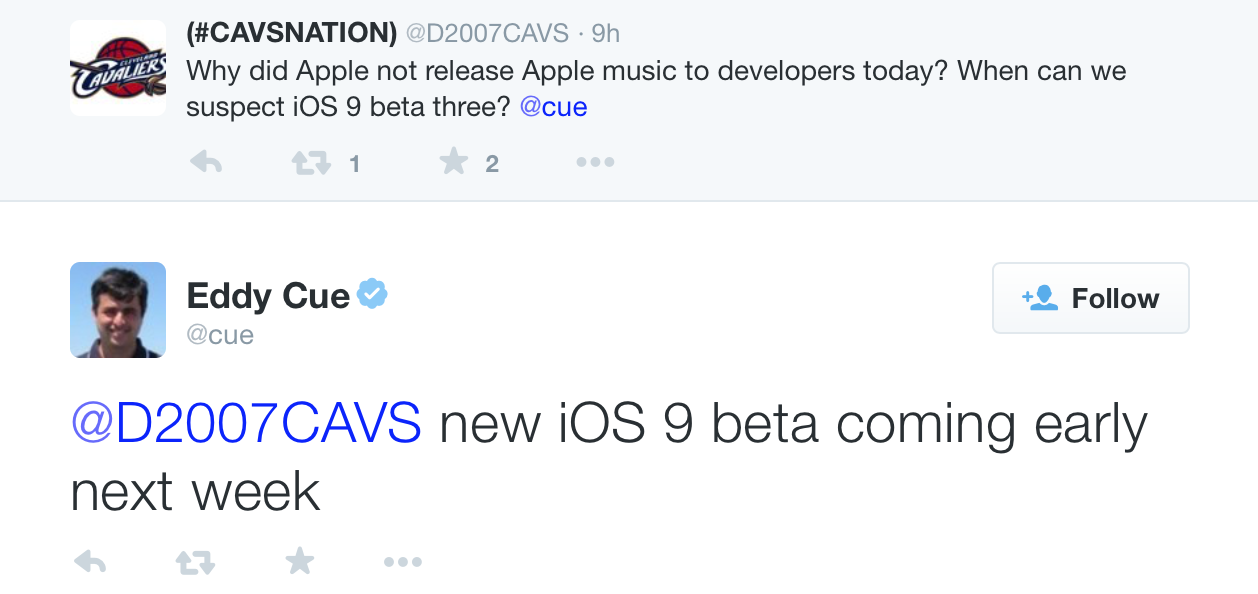The width and height of the screenshot is (1258, 594).
Task: Reply to the CAVSNATION tweet
Action: tap(205, 163)
